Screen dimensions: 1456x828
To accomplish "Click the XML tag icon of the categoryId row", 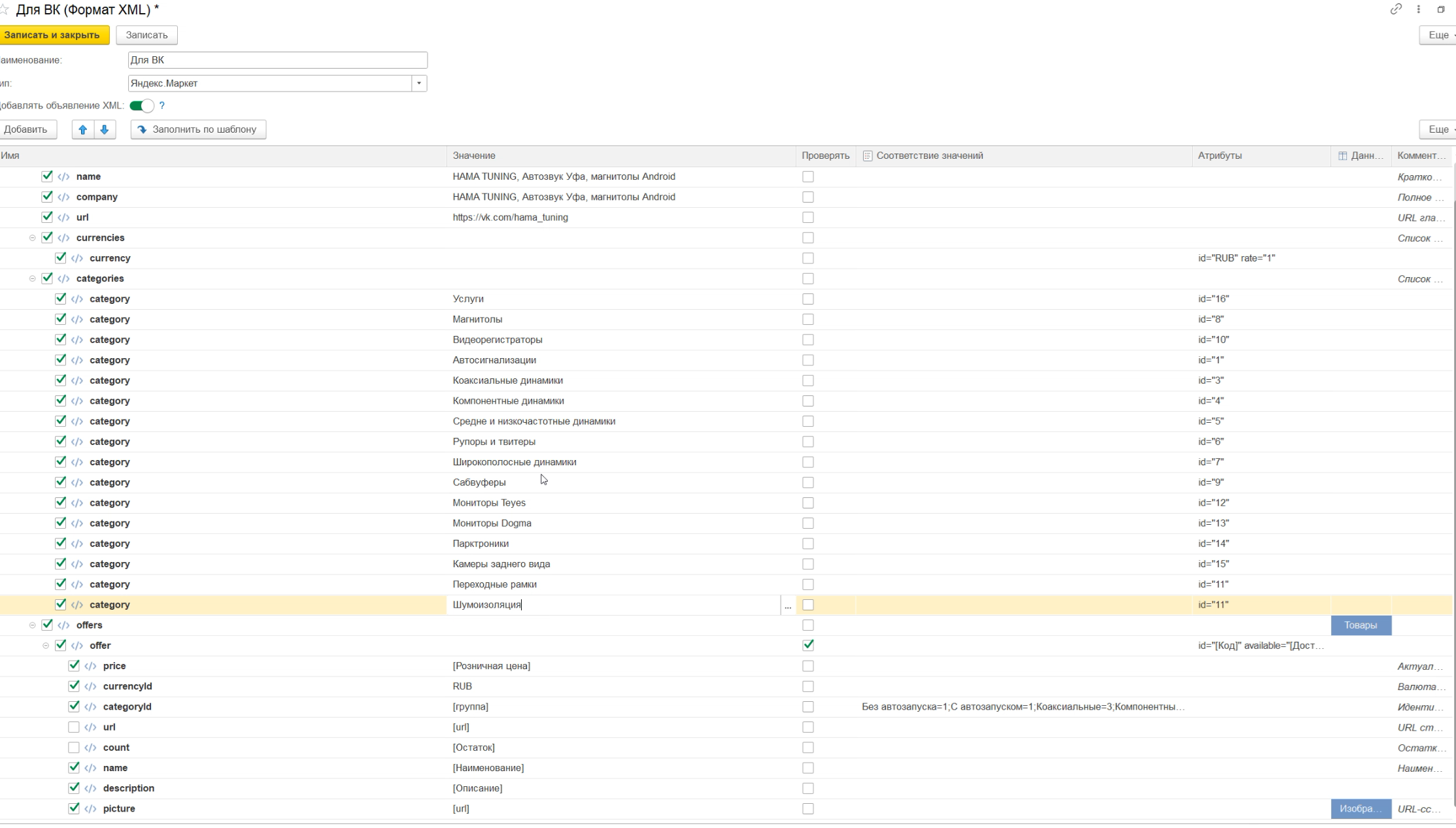I will 90,707.
